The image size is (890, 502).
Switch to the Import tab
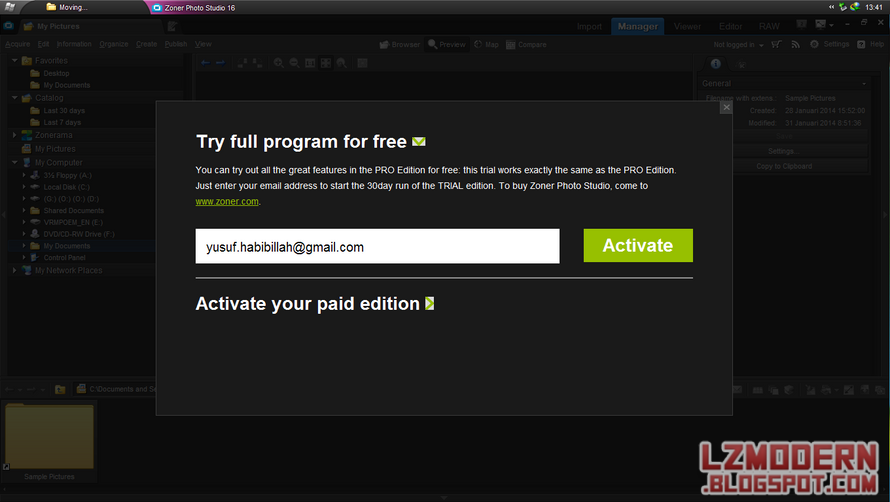pyautogui.click(x=589, y=26)
